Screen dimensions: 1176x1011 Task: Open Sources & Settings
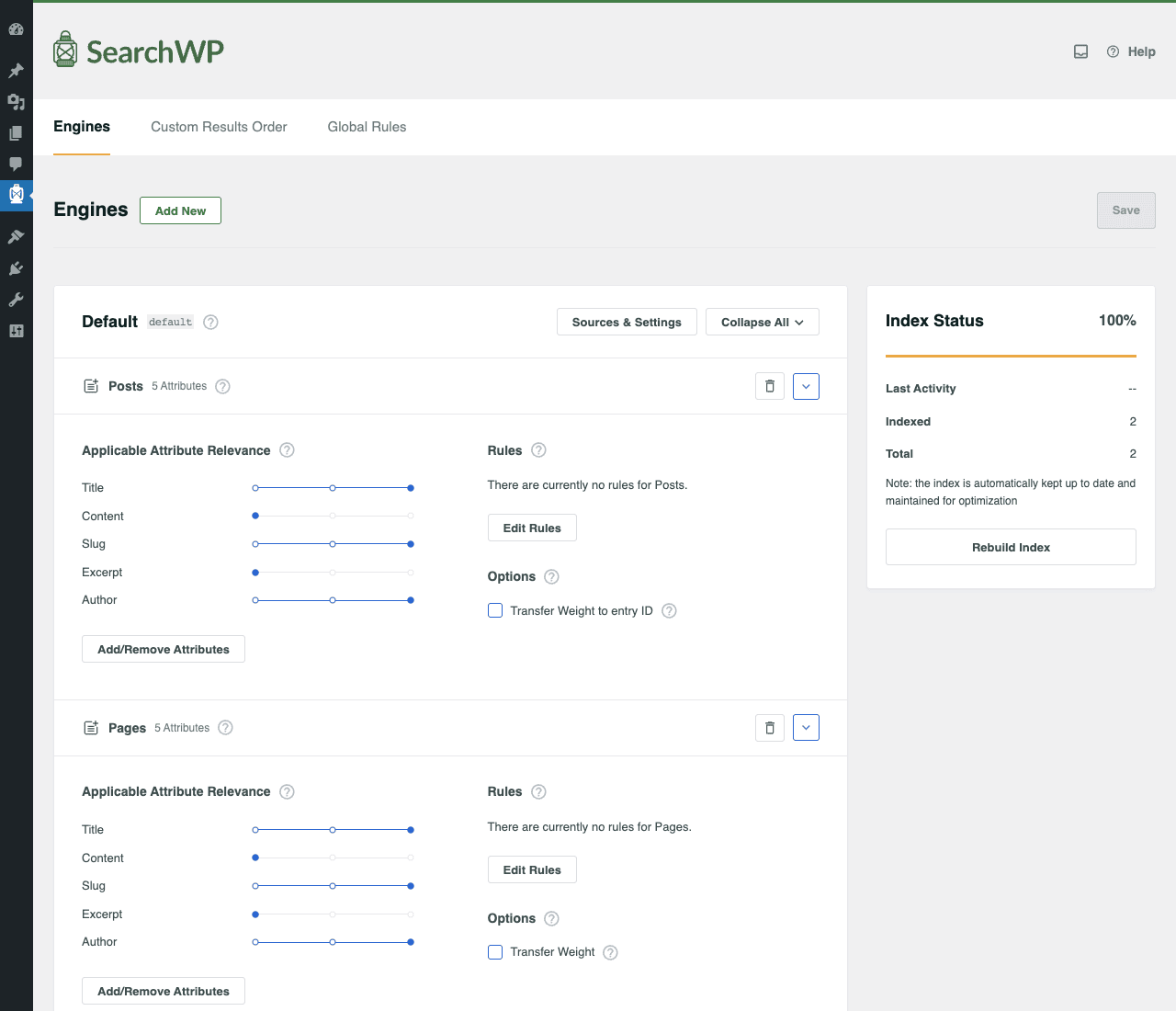pos(627,322)
